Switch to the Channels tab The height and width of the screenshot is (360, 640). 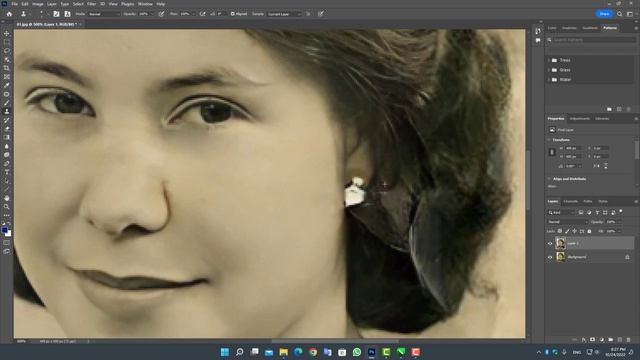point(571,201)
